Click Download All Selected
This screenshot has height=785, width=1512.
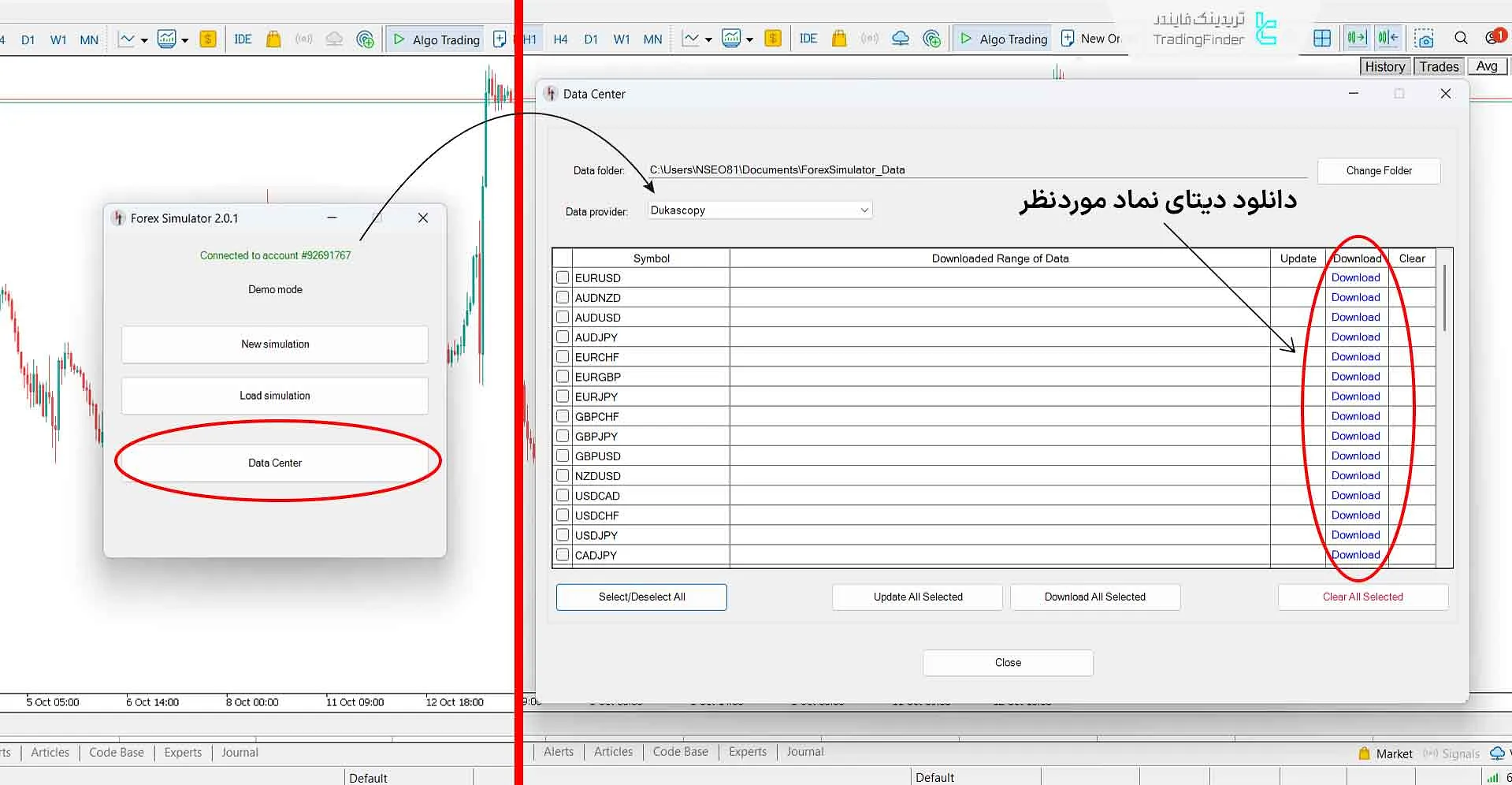coord(1094,597)
